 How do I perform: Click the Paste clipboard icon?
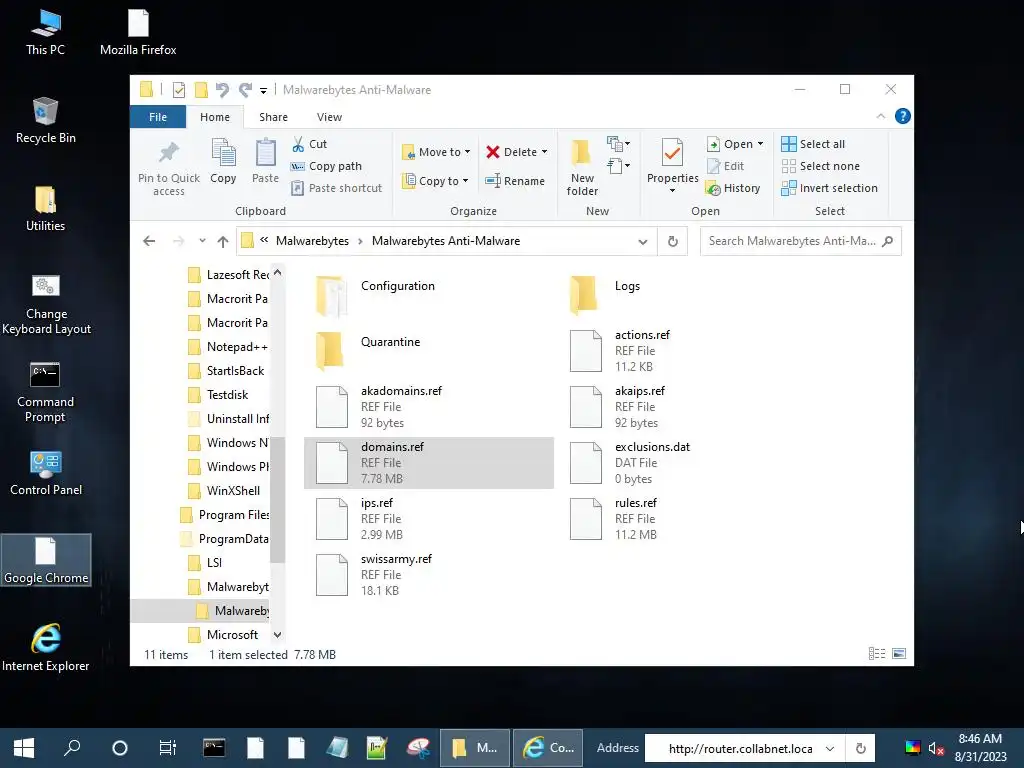pyautogui.click(x=265, y=153)
